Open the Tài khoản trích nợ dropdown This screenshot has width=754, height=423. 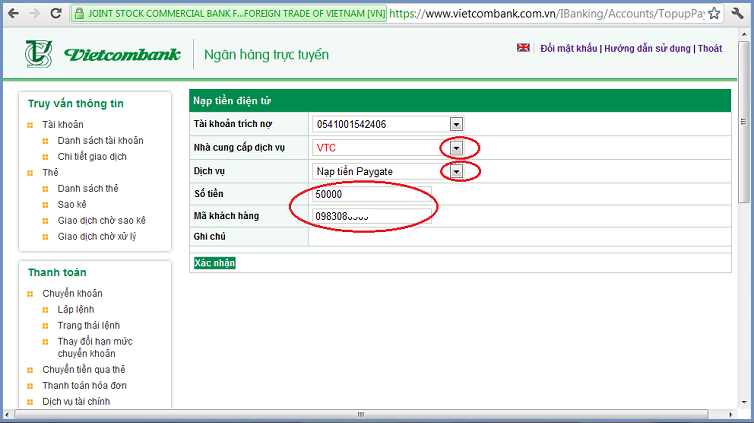click(456, 124)
